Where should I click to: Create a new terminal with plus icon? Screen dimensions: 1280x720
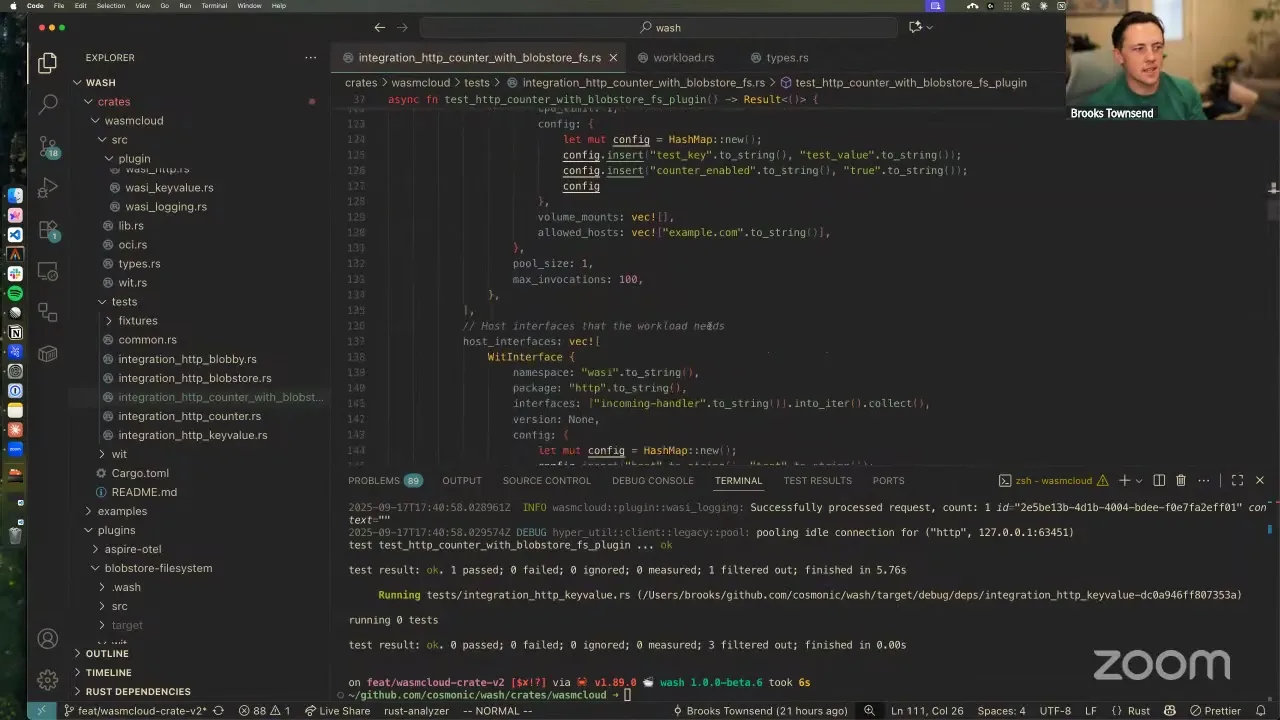1124,481
